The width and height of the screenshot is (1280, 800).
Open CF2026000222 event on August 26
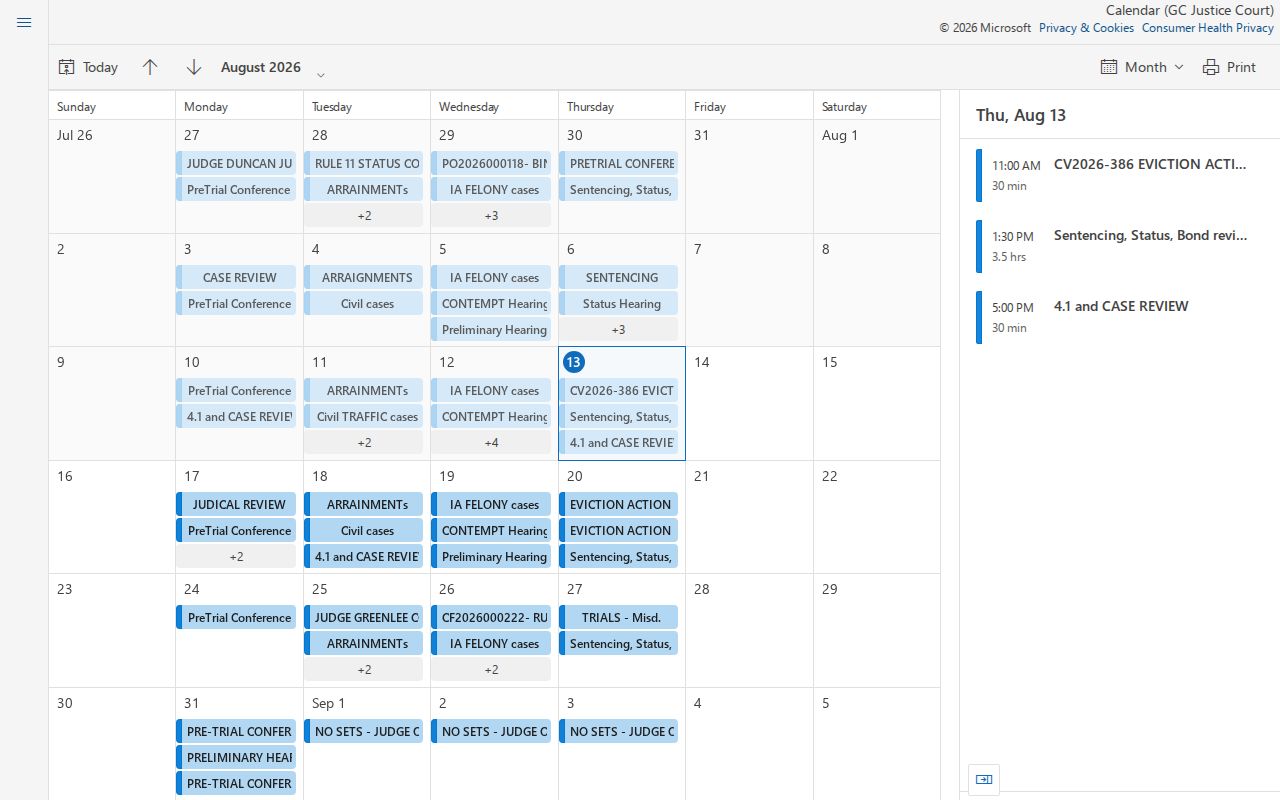[491, 617]
